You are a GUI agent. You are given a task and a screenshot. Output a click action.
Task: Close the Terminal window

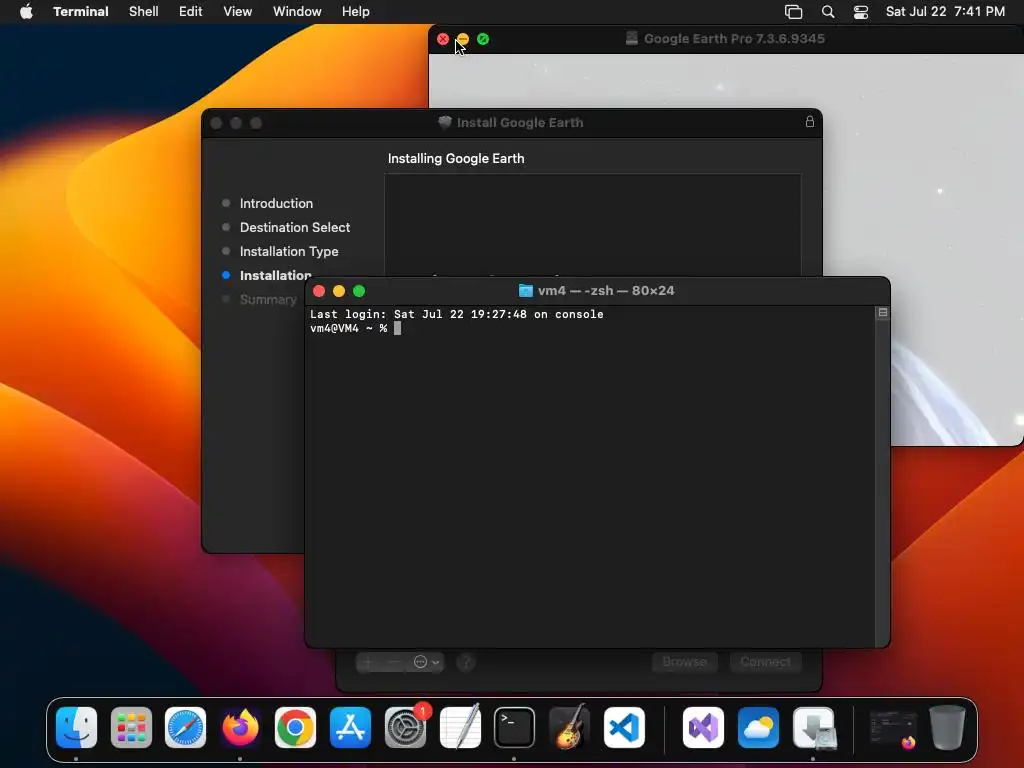point(319,291)
